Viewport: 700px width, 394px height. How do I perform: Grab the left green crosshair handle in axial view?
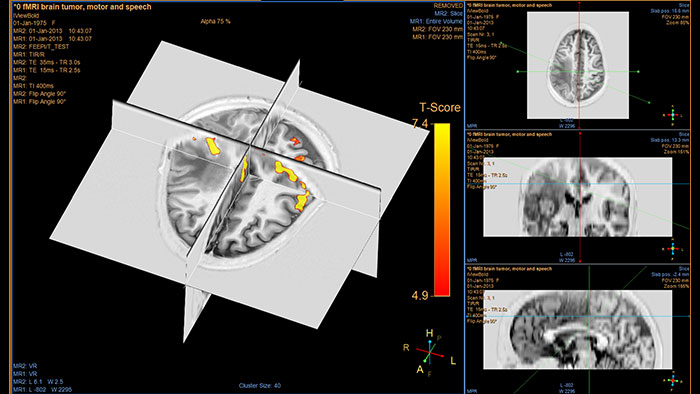pos(518,71)
